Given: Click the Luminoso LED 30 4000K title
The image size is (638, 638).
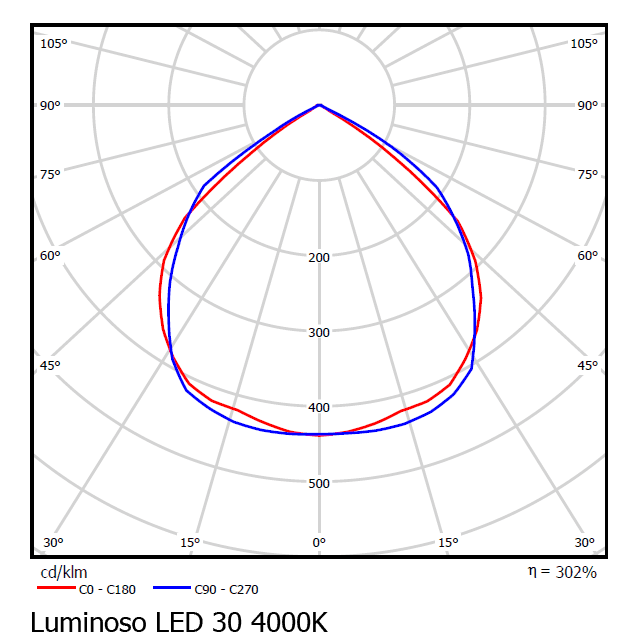Looking at the screenshot, I should tap(178, 621).
